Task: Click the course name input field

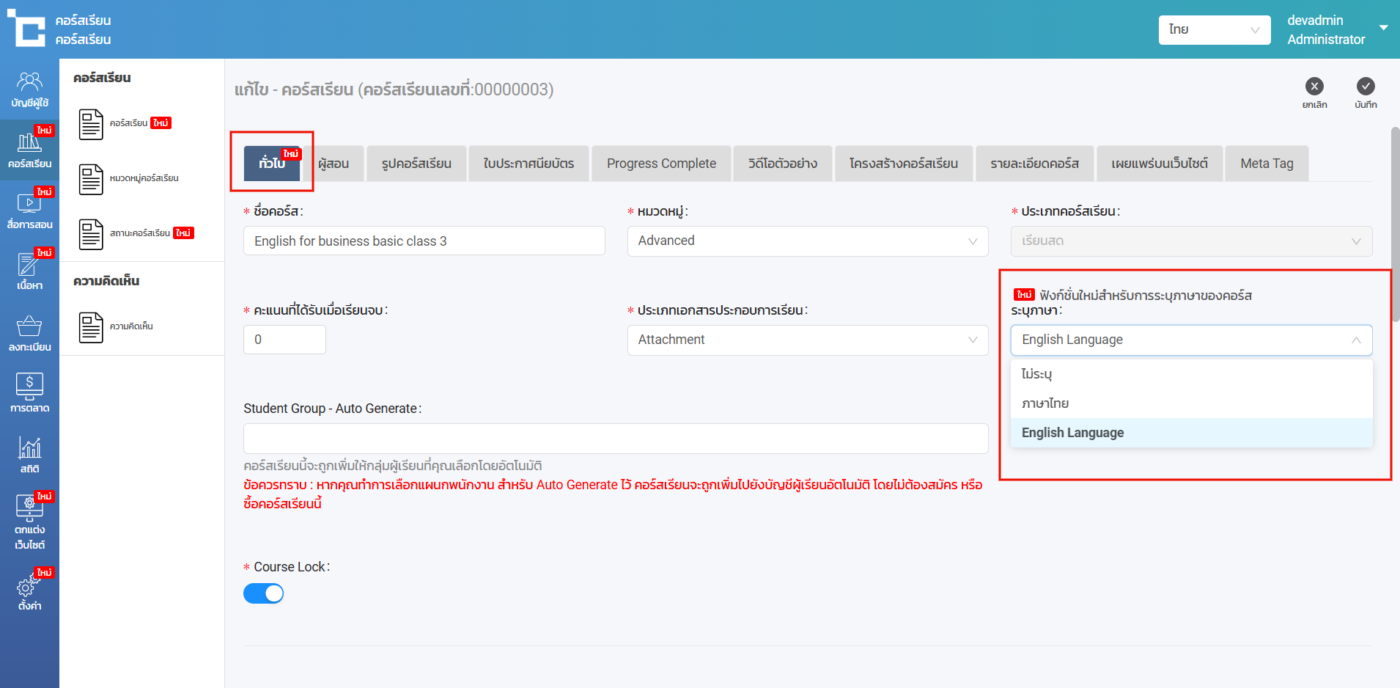Action: (x=424, y=241)
